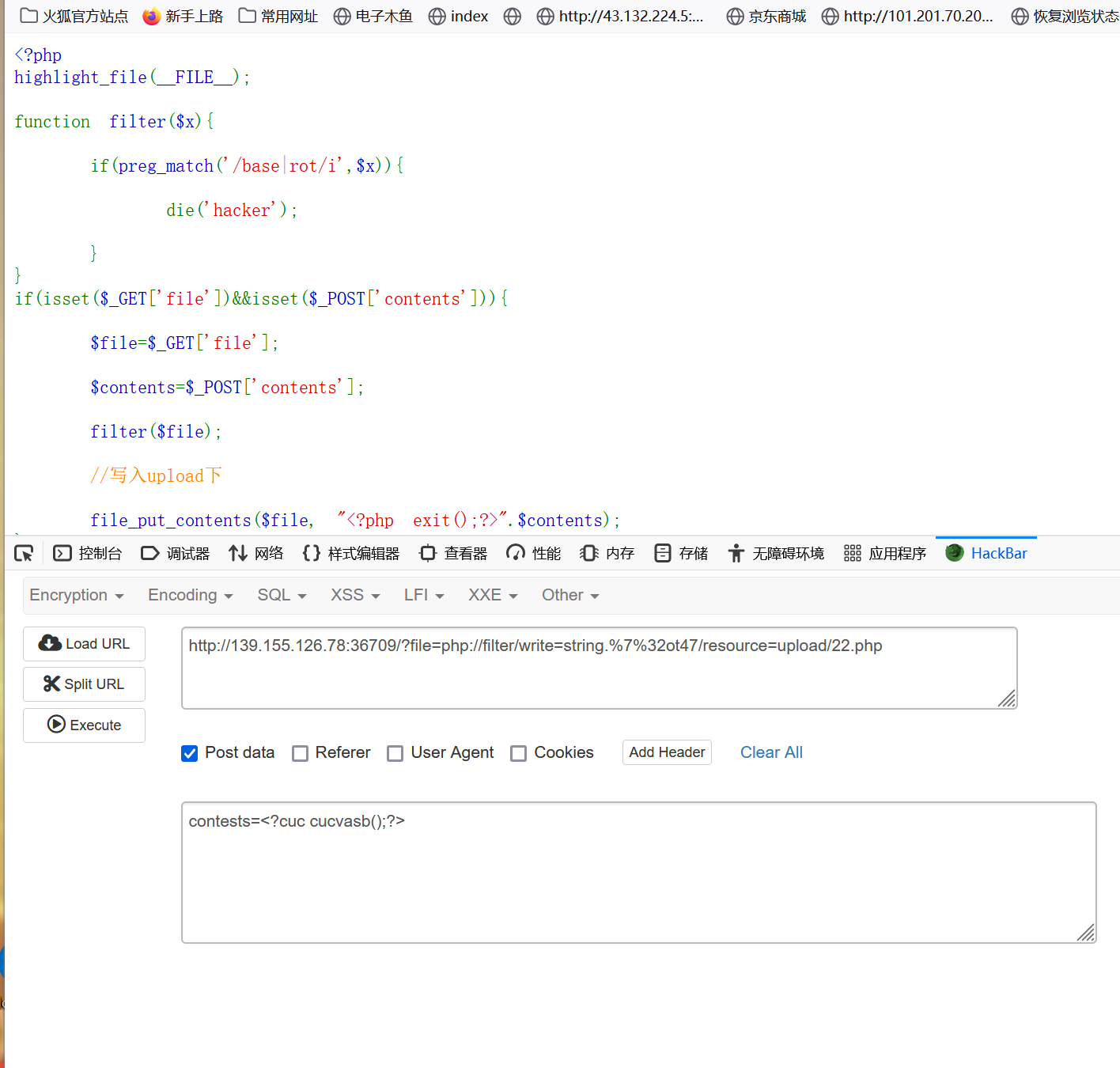Image resolution: width=1120 pixels, height=1068 pixels.
Task: Enable the Referer checkbox
Action: 300,753
